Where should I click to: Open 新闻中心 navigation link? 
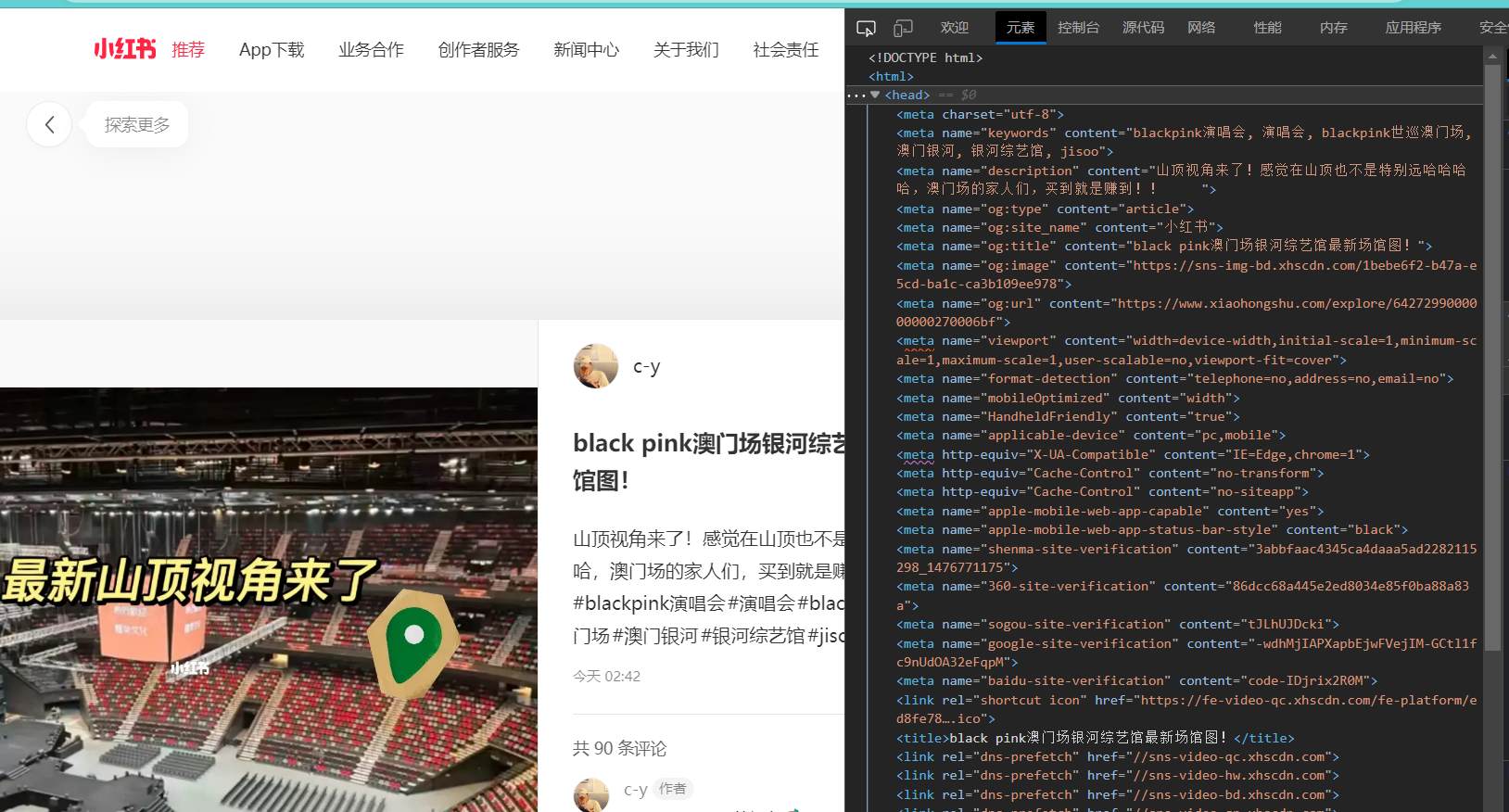(586, 49)
